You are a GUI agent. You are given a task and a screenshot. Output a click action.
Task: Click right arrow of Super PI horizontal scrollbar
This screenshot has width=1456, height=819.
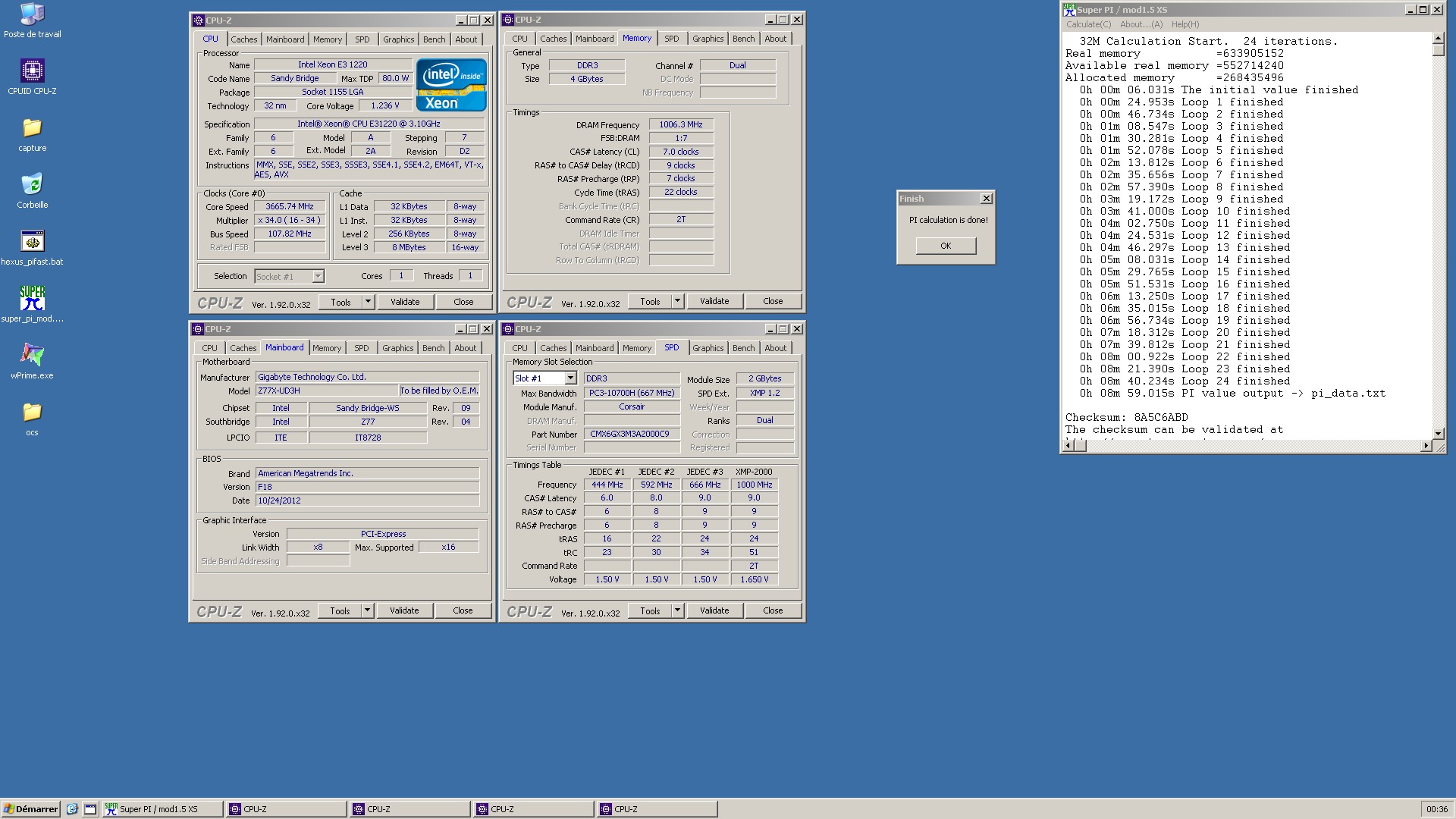pyautogui.click(x=1426, y=446)
